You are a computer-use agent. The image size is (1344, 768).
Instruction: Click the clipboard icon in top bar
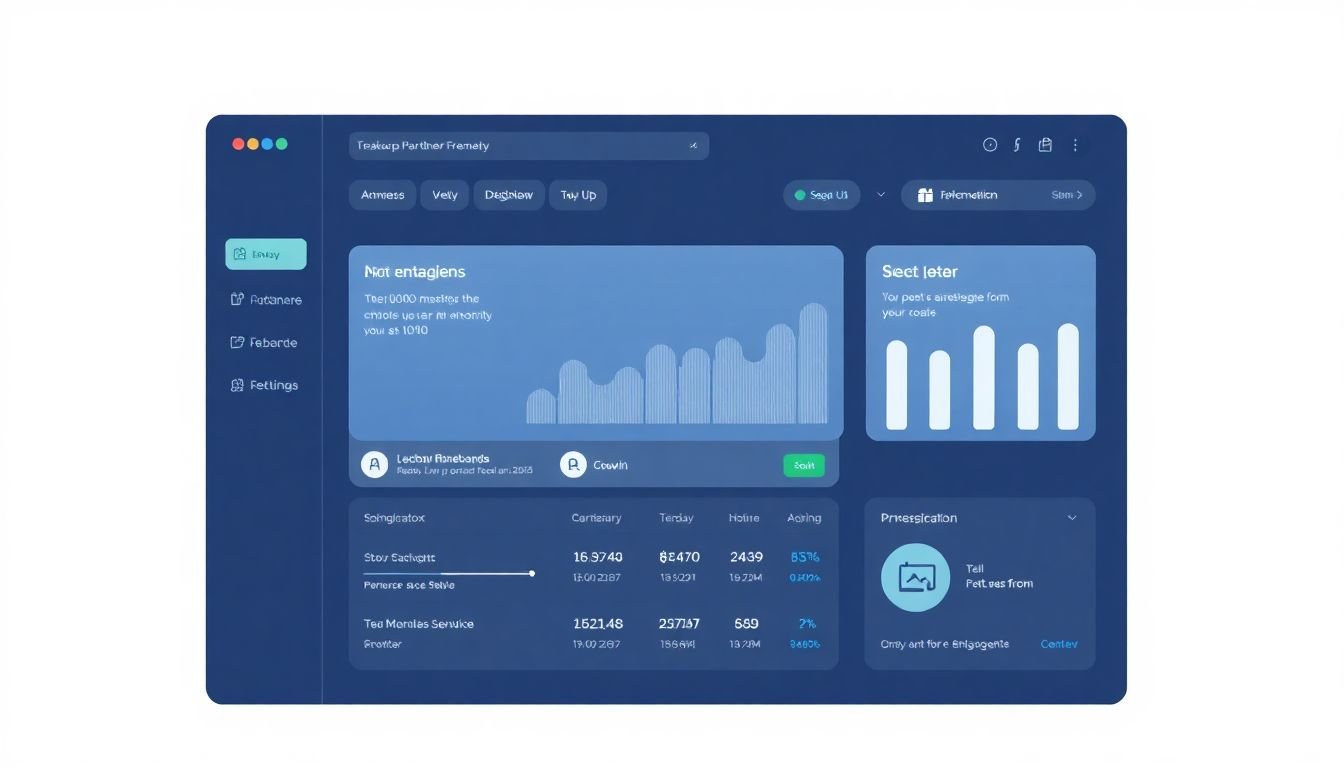point(1045,145)
